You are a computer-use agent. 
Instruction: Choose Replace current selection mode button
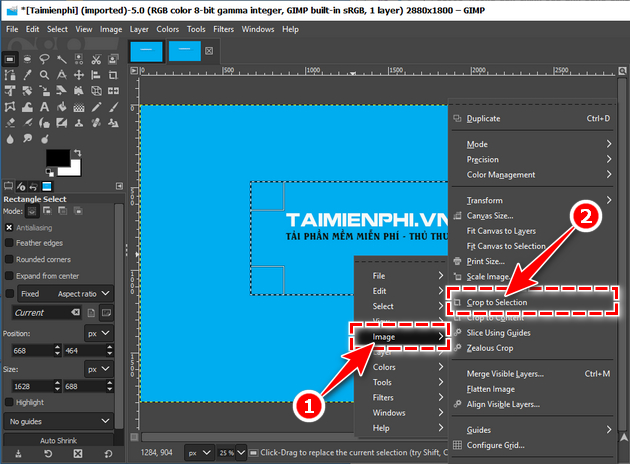32,211
